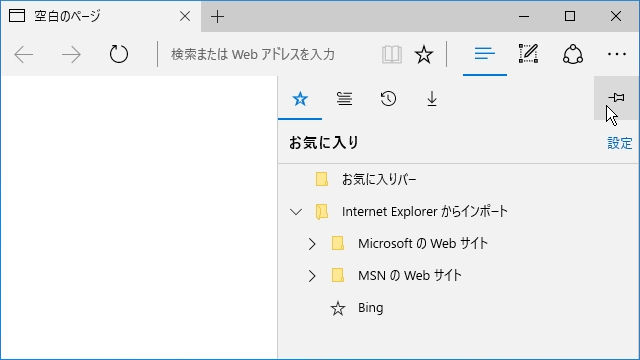Click the Forward arrow button
This screenshot has width=640, height=360.
tap(71, 54)
